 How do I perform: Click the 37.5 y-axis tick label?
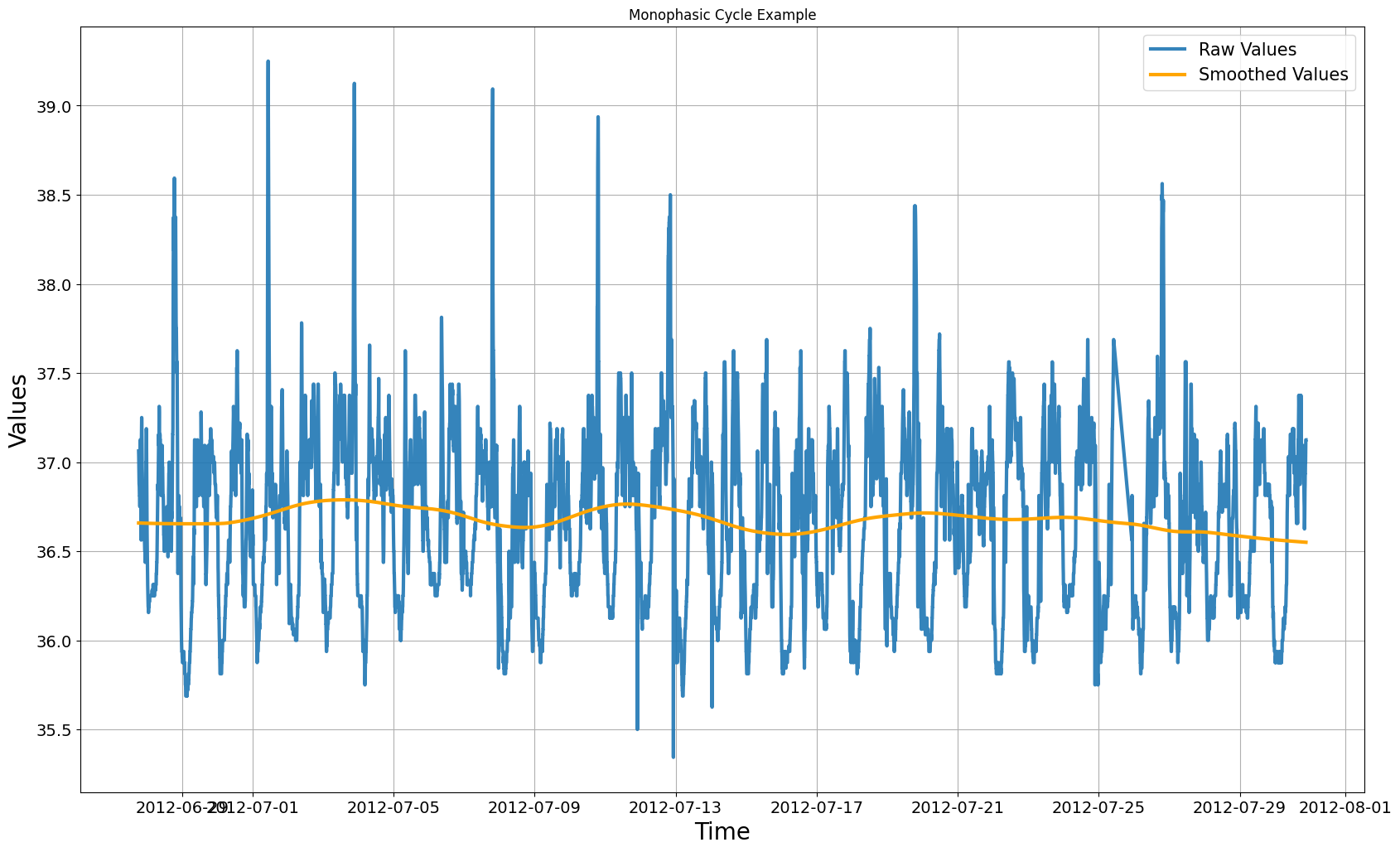(x=52, y=374)
